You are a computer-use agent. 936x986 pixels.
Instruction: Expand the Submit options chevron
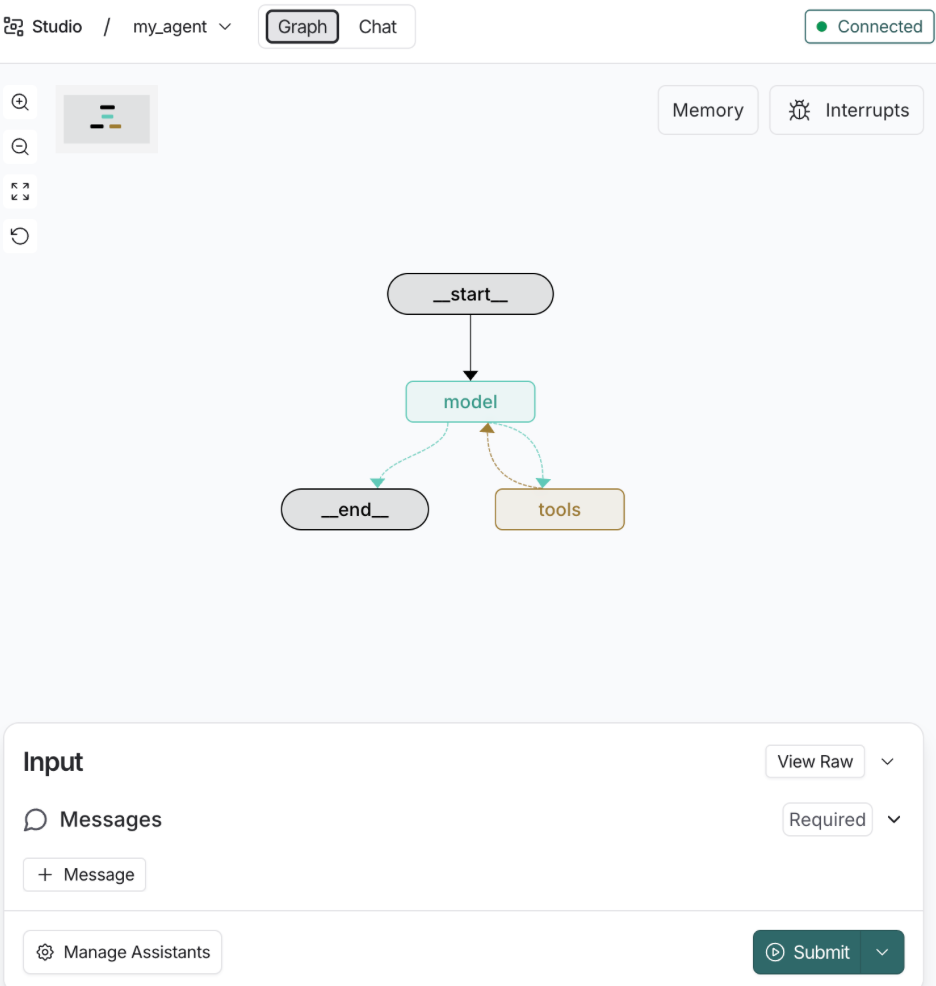click(882, 952)
